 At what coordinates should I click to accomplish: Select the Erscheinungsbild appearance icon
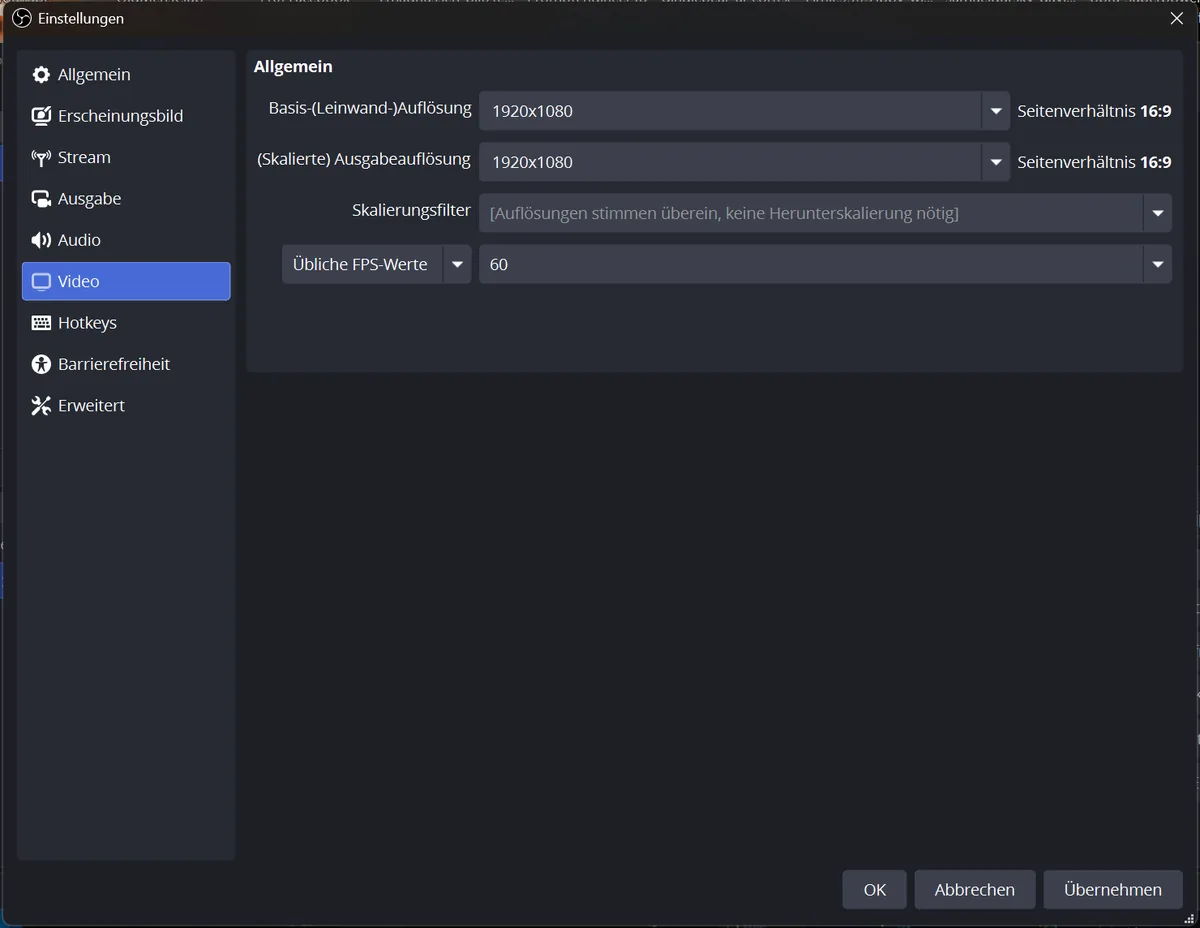tap(41, 116)
